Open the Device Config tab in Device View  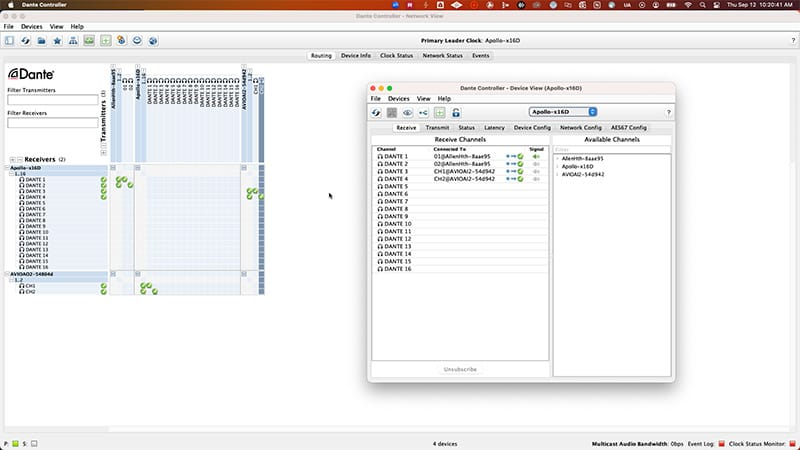[x=532, y=128]
